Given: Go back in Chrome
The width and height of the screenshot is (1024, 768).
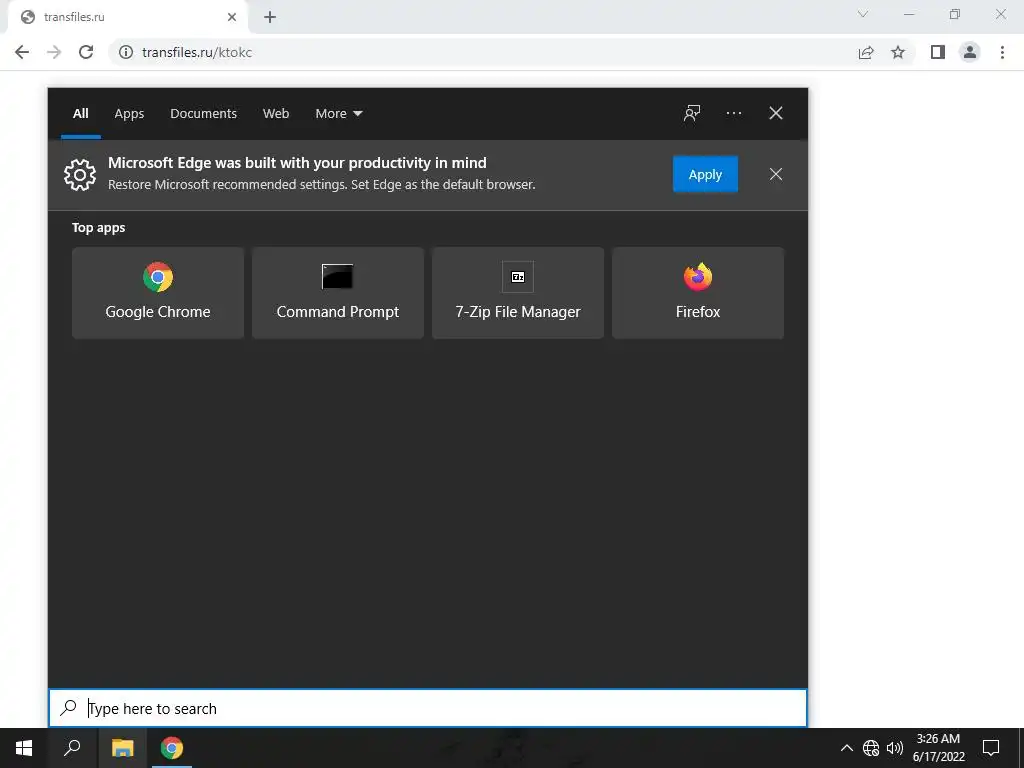Looking at the screenshot, I should coord(22,52).
